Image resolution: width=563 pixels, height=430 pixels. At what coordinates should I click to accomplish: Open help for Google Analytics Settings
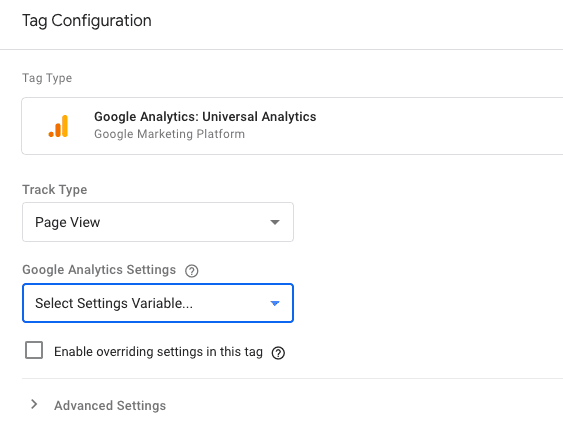[x=191, y=271]
